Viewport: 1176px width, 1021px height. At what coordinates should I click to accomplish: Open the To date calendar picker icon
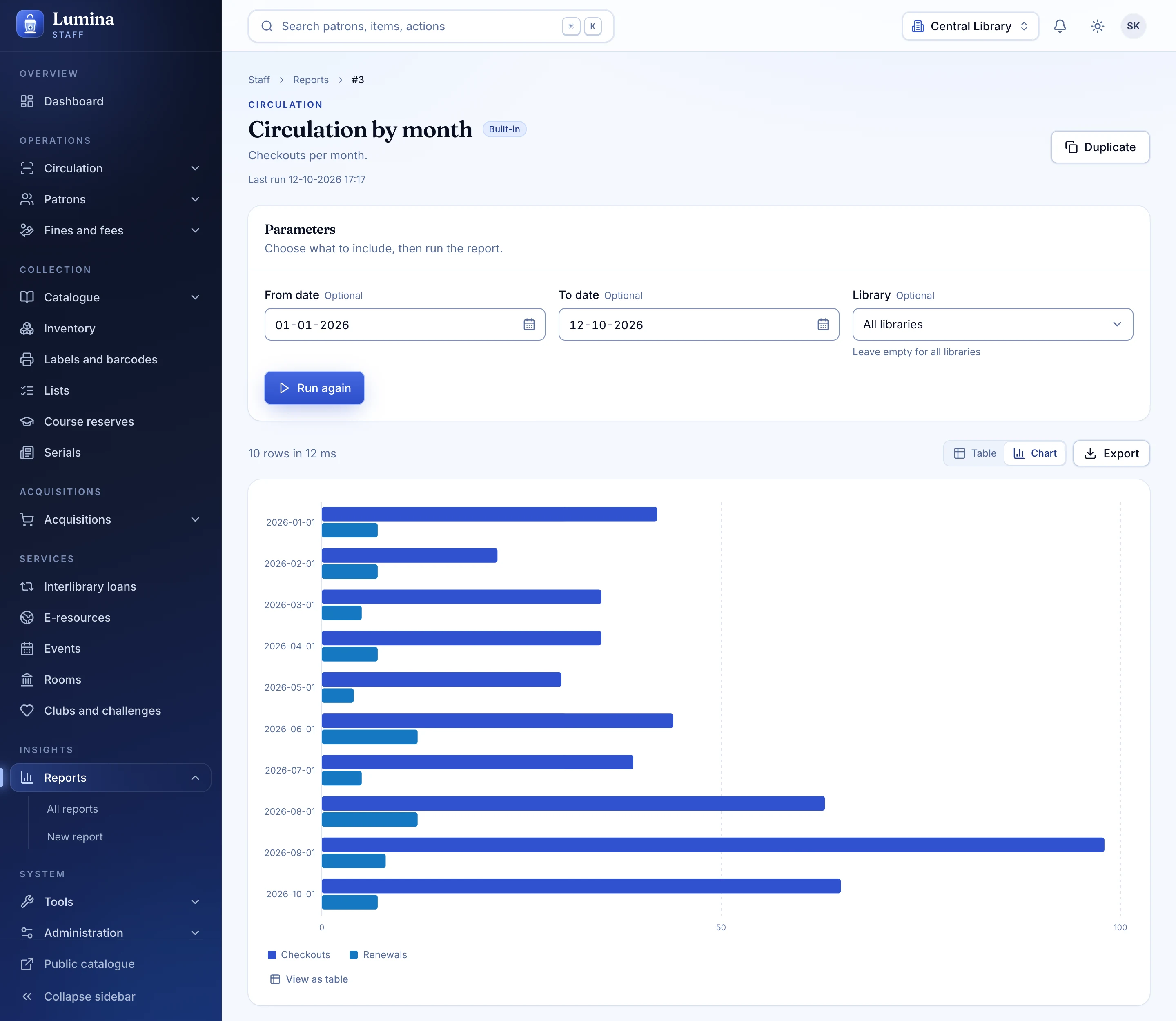click(823, 324)
